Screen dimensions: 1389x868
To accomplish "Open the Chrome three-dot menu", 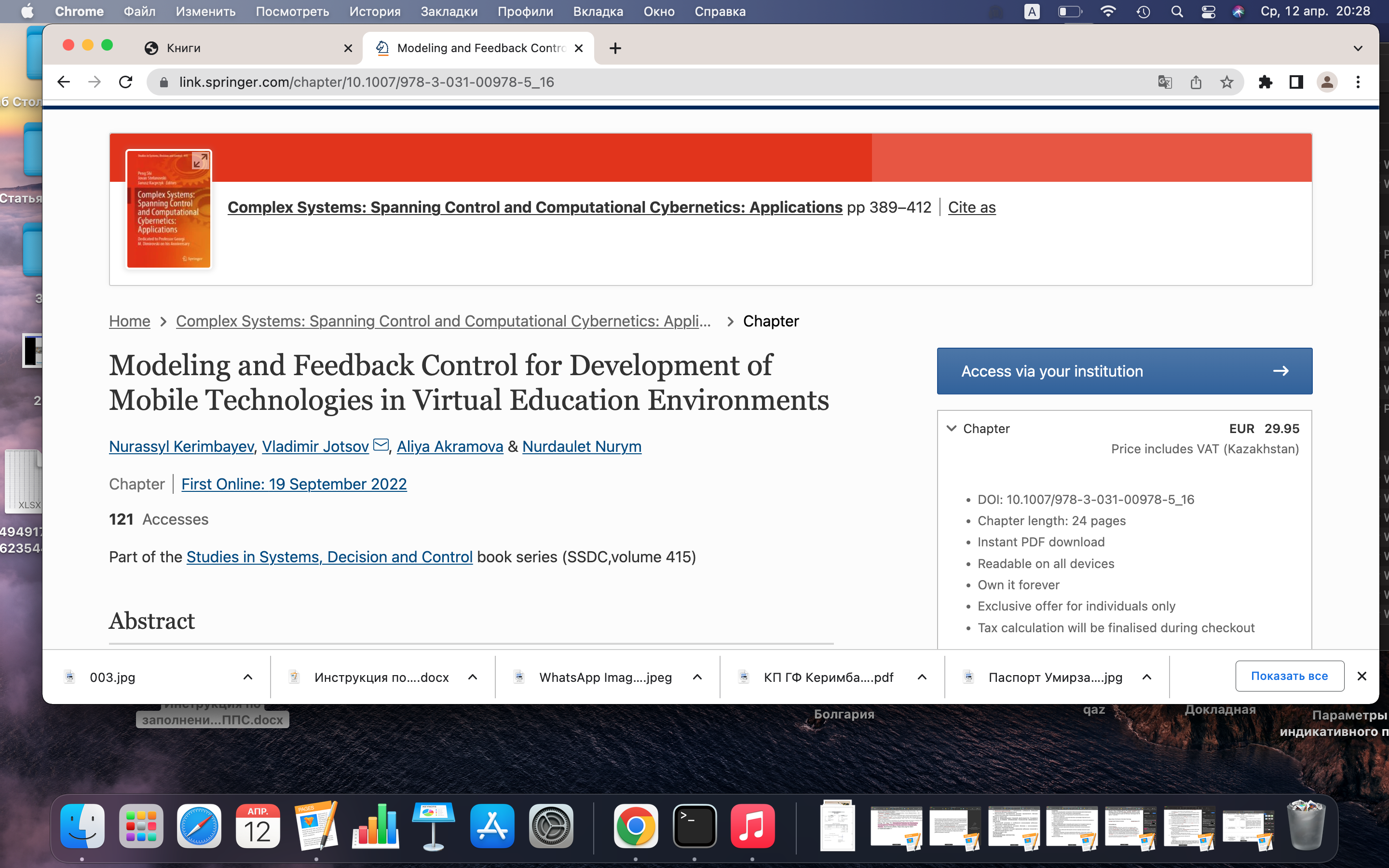I will tap(1358, 82).
